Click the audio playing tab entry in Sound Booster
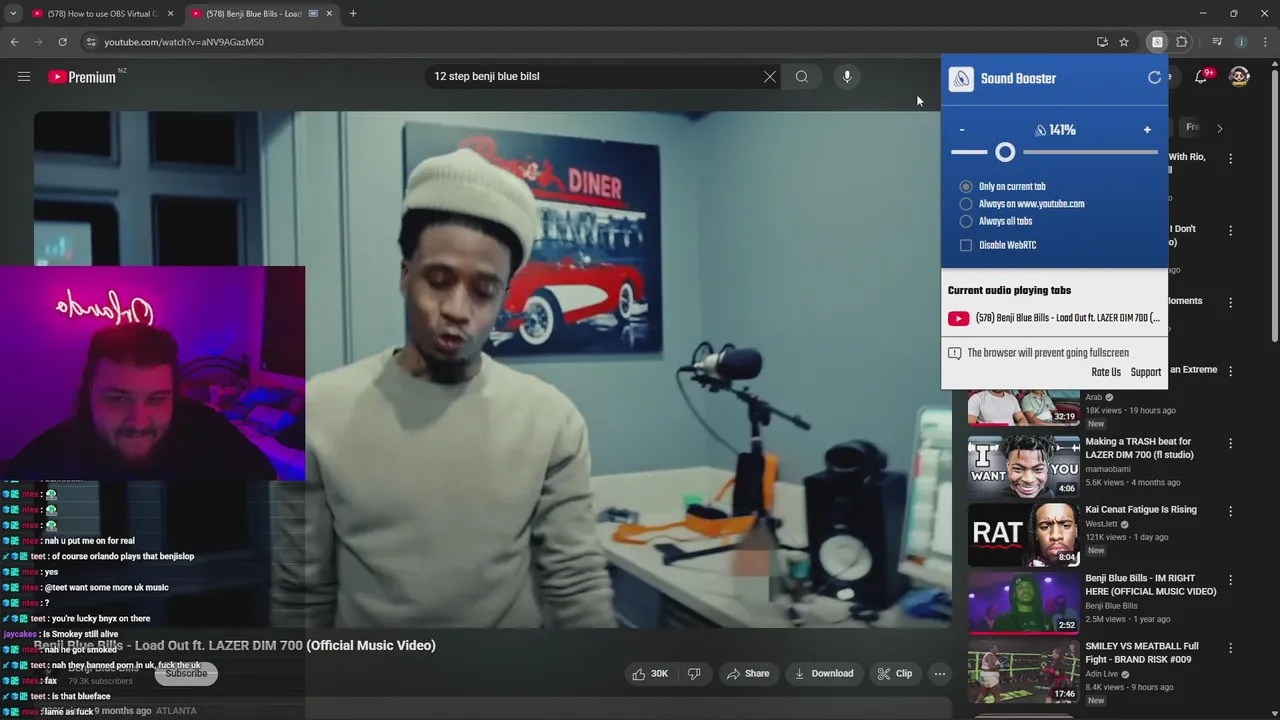1280x720 pixels. 1054,318
